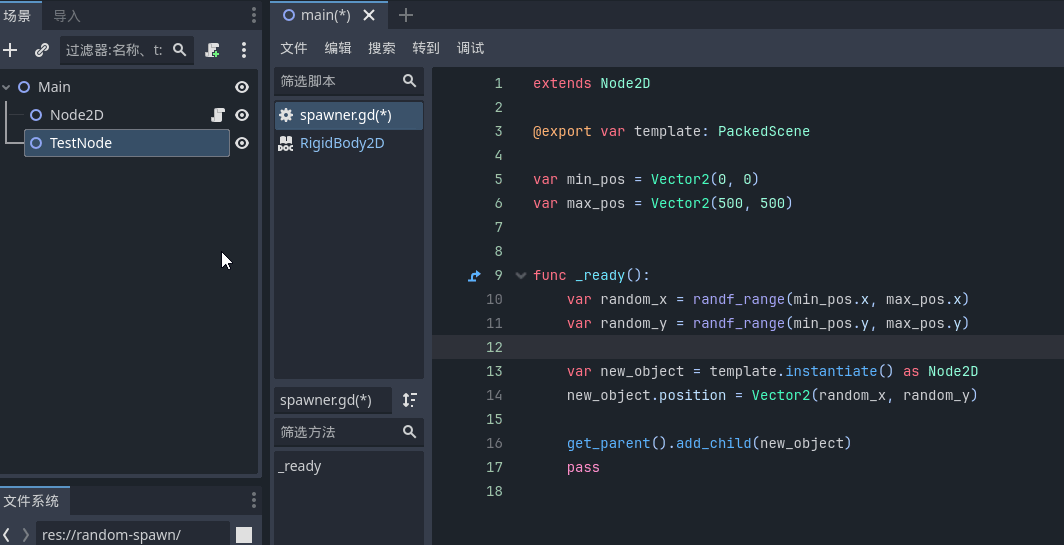Click the add child node plus icon
The height and width of the screenshot is (545, 1064).
(x=11, y=50)
